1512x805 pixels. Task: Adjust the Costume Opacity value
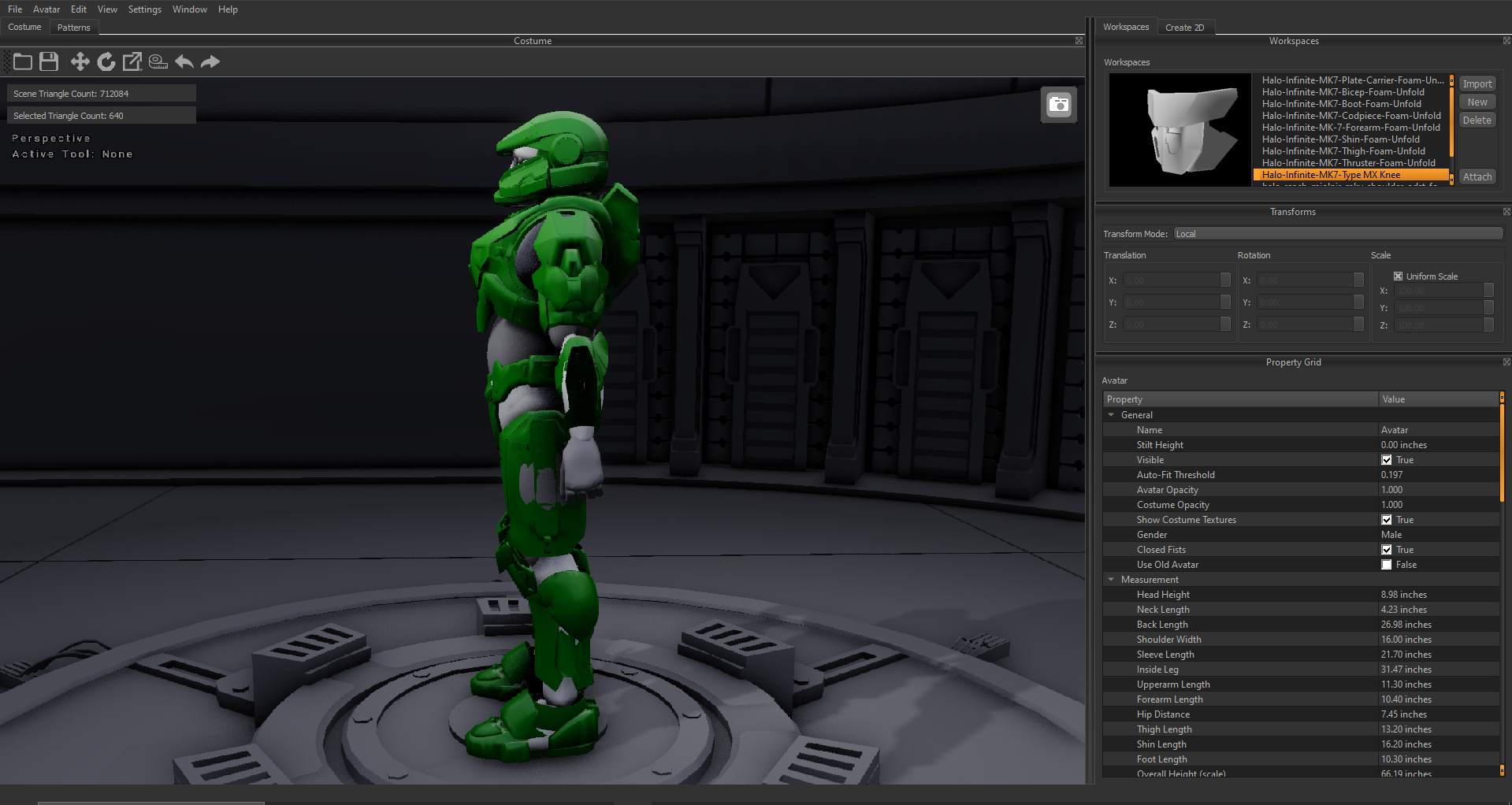[1439, 505]
